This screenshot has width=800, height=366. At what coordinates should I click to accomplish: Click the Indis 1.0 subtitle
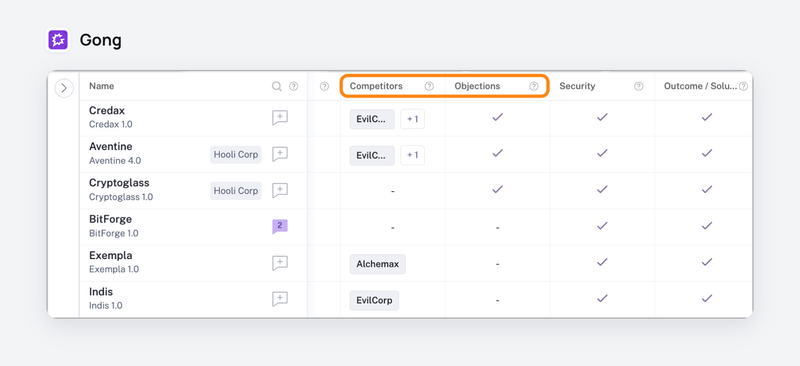pos(106,306)
